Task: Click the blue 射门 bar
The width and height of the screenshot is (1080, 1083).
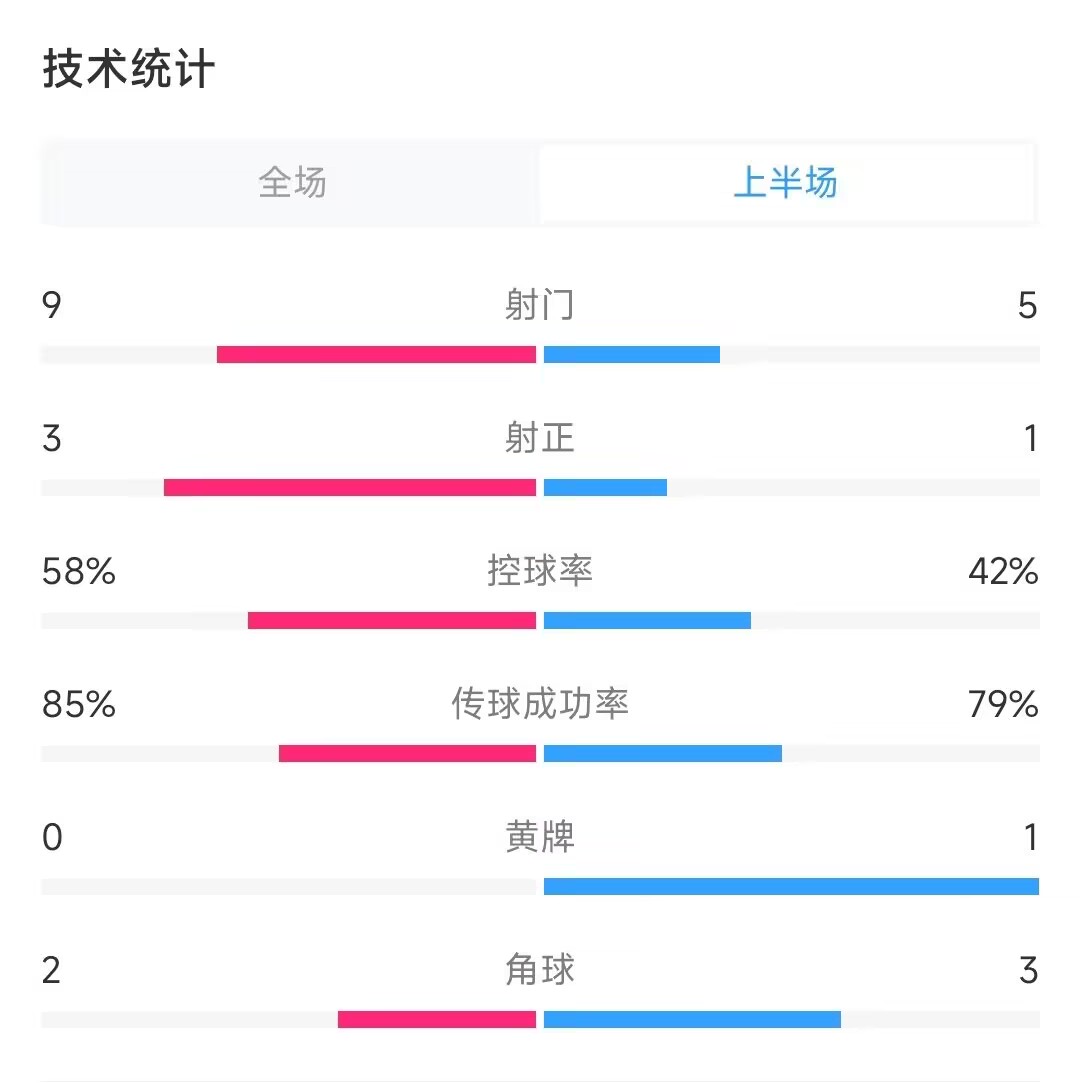Action: click(x=632, y=354)
